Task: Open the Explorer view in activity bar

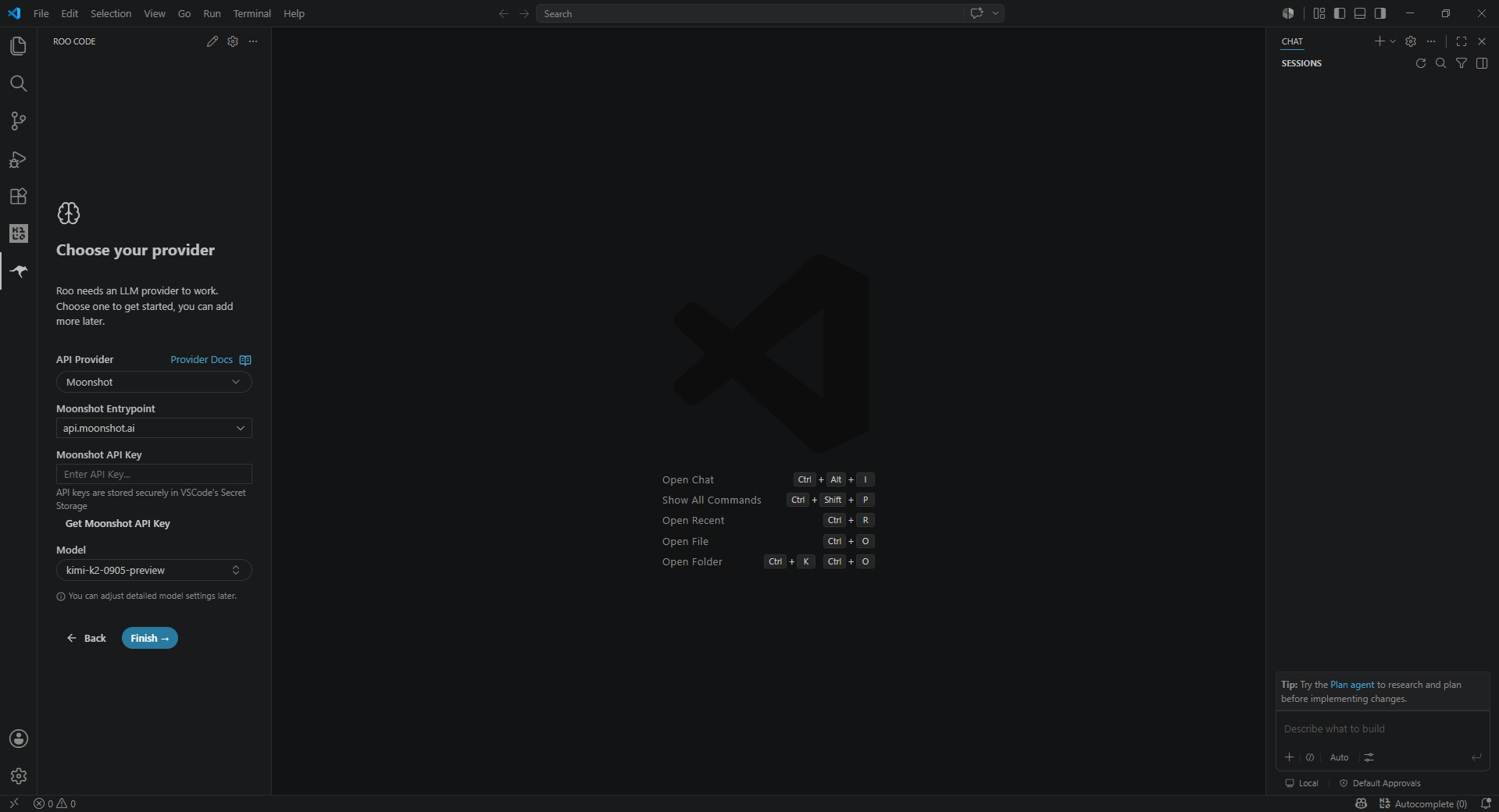Action: [18, 46]
